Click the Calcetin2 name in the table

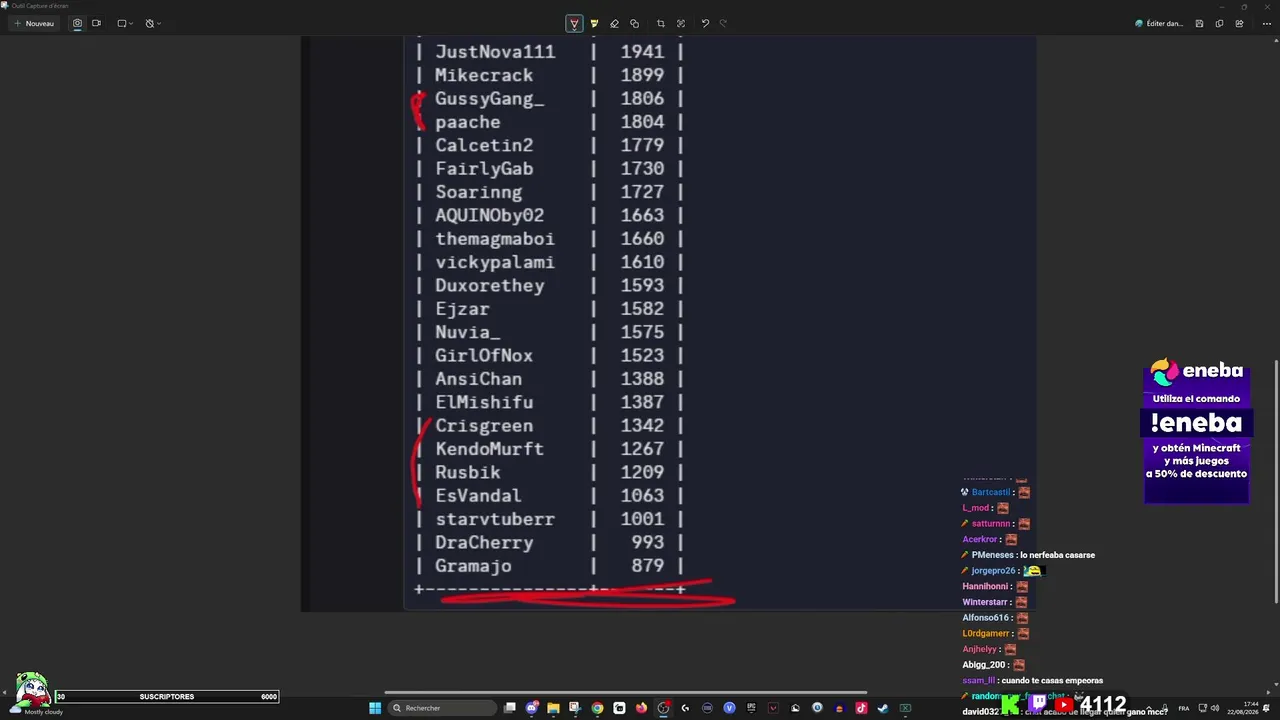tap(484, 145)
